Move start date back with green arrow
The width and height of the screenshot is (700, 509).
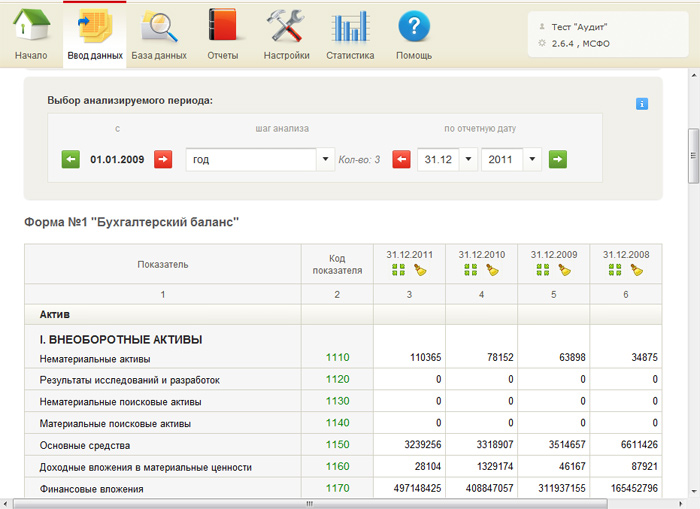(71, 160)
